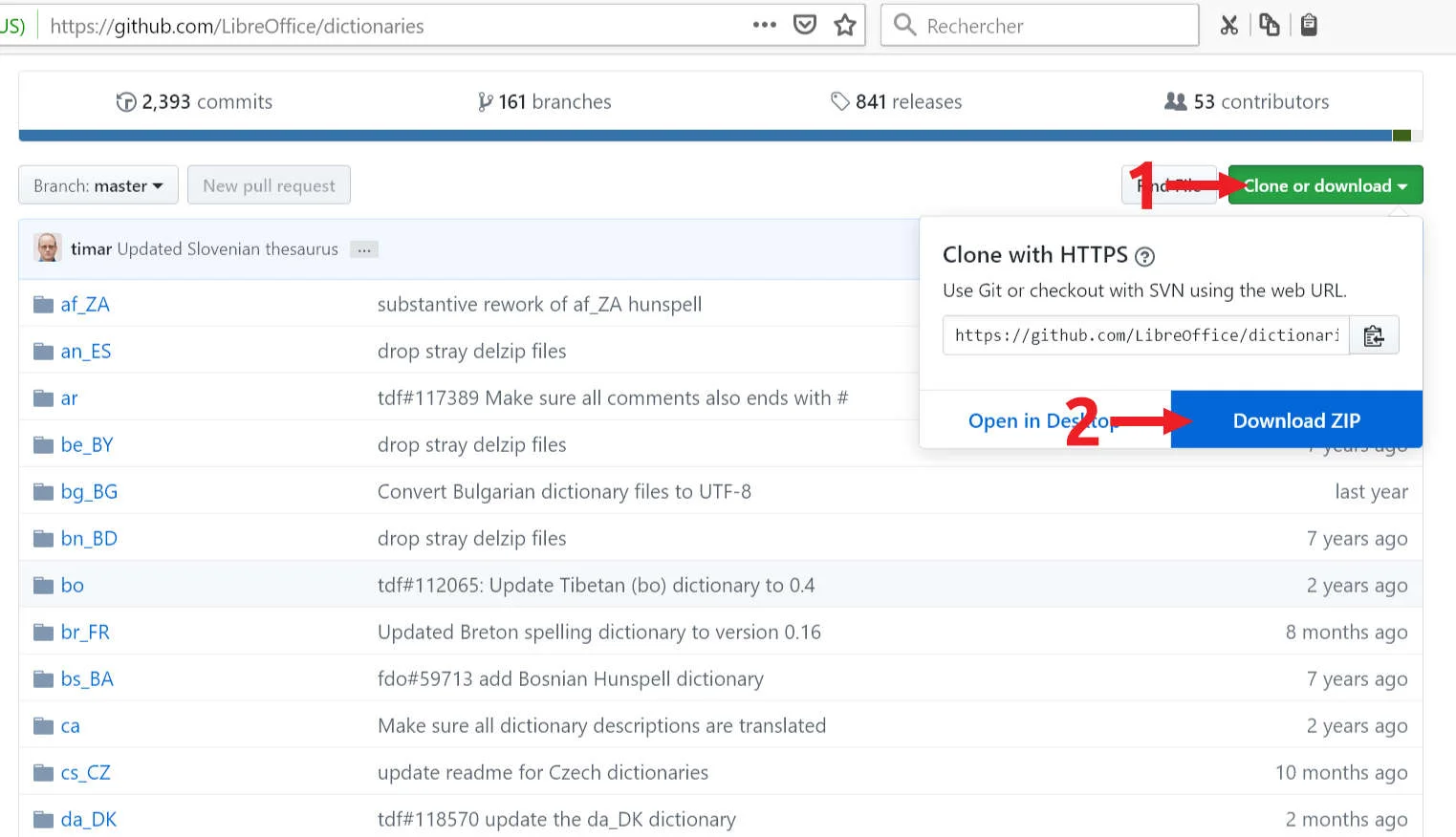Open 'Convert Bulgarian dictionary files to UTF-8' commit
The image size is (1456, 837).
tap(564, 492)
